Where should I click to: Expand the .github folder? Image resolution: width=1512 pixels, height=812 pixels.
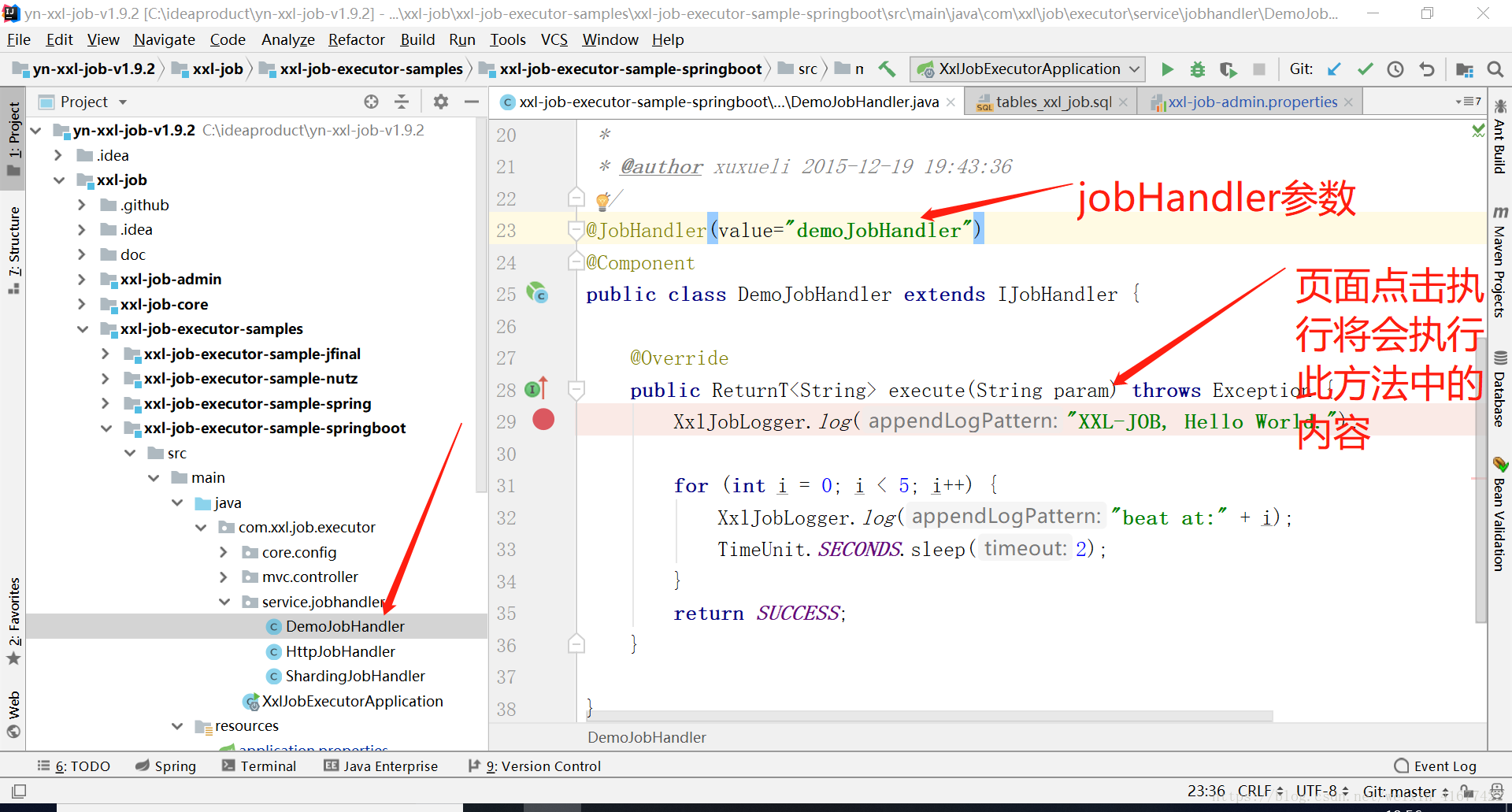[82, 205]
